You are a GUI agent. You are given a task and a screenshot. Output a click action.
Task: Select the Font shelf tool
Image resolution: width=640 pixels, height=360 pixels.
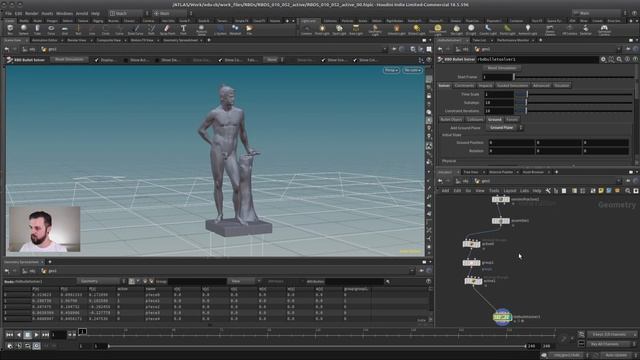[183, 29]
